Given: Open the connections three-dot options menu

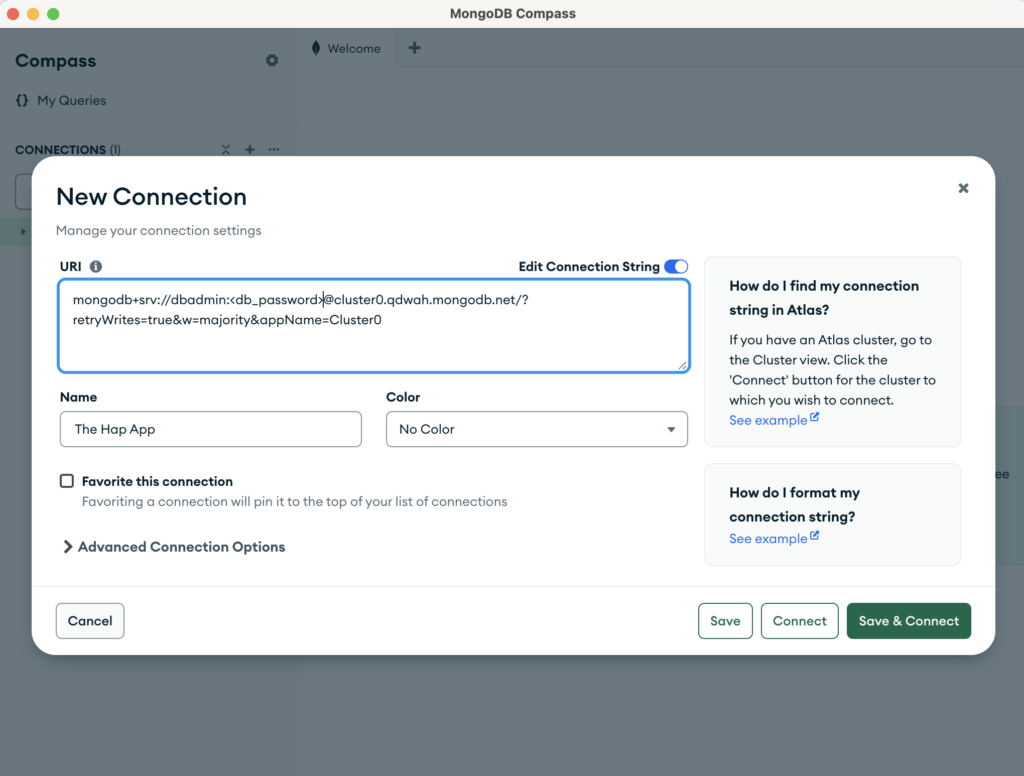Looking at the screenshot, I should click(x=274, y=150).
